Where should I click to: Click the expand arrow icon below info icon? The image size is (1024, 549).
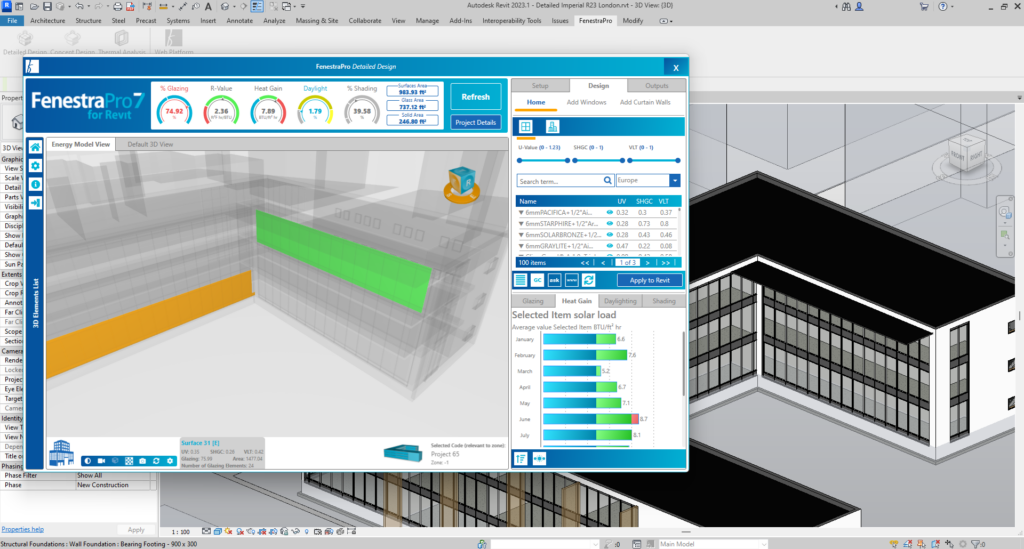[x=35, y=203]
